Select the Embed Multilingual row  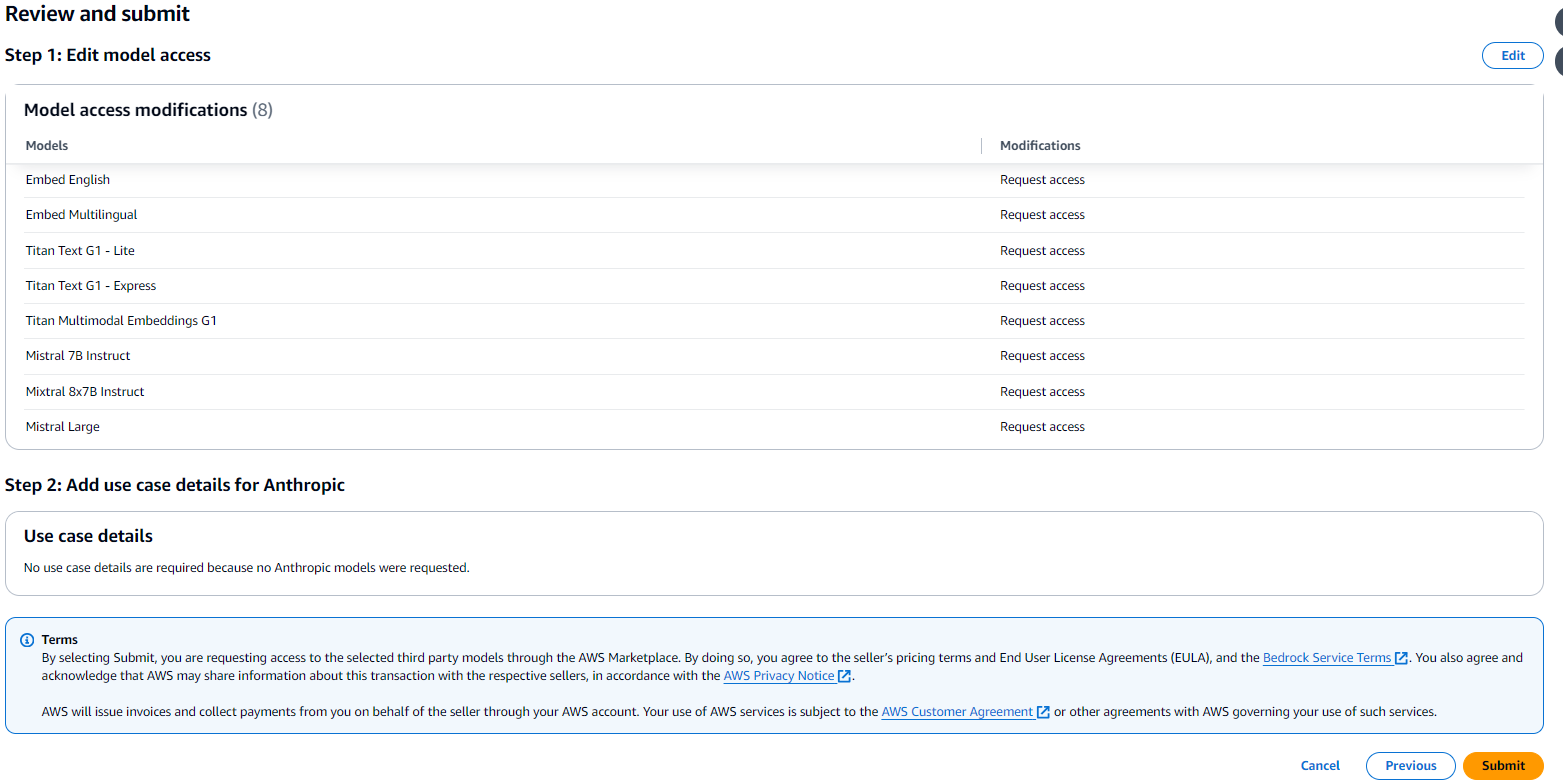click(774, 215)
